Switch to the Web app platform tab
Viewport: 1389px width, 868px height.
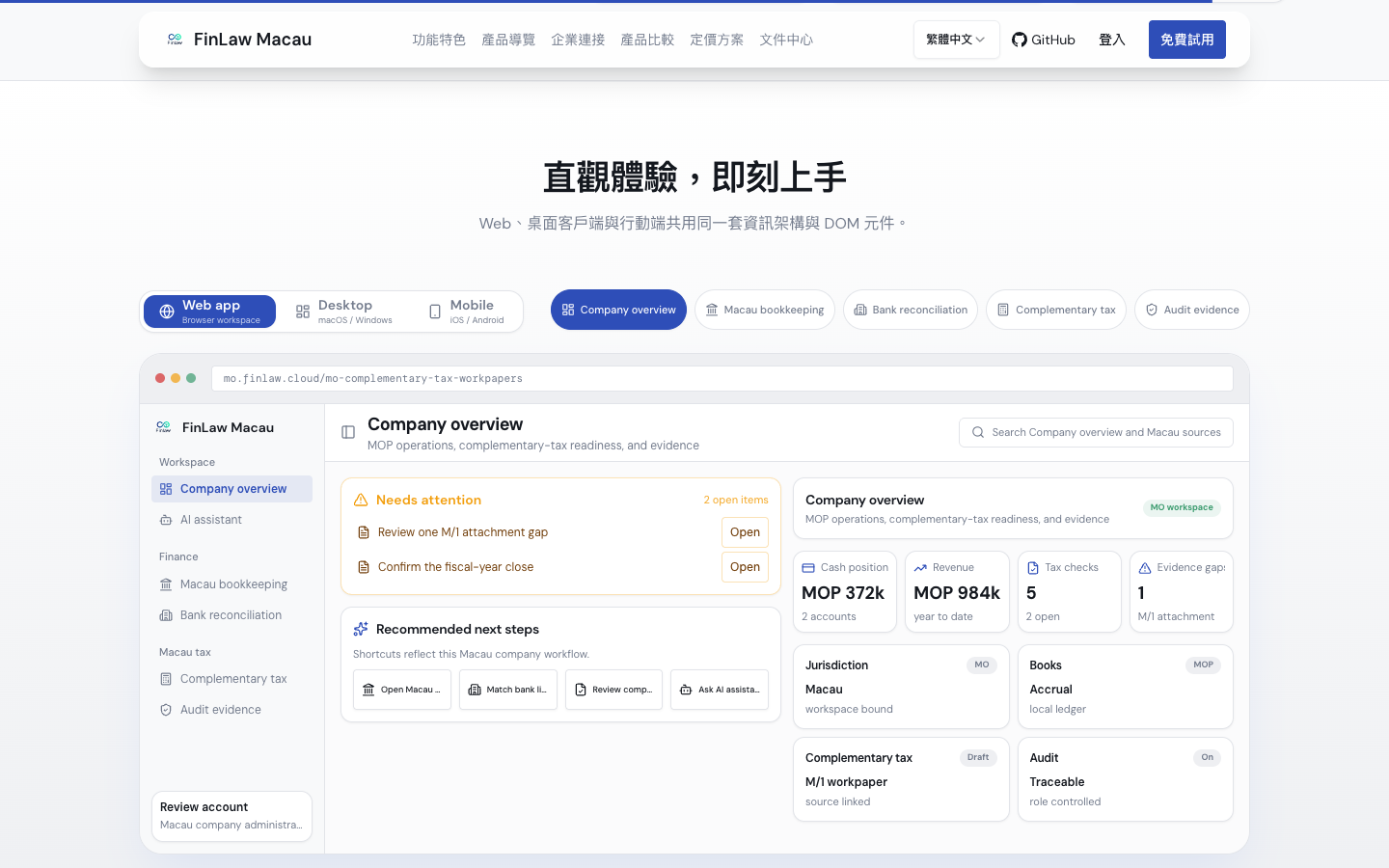click(x=209, y=312)
